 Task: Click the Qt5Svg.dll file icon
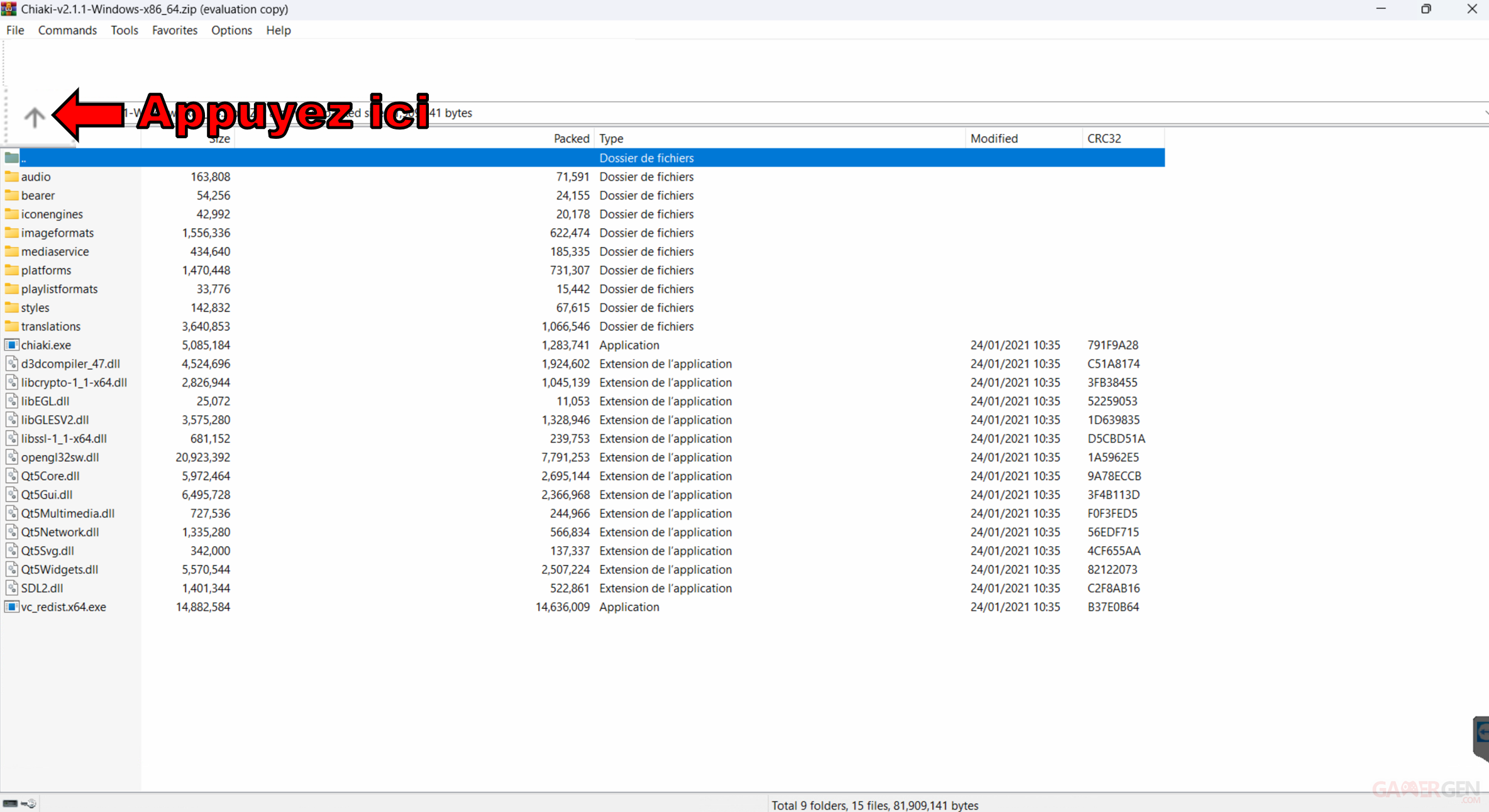tap(11, 551)
